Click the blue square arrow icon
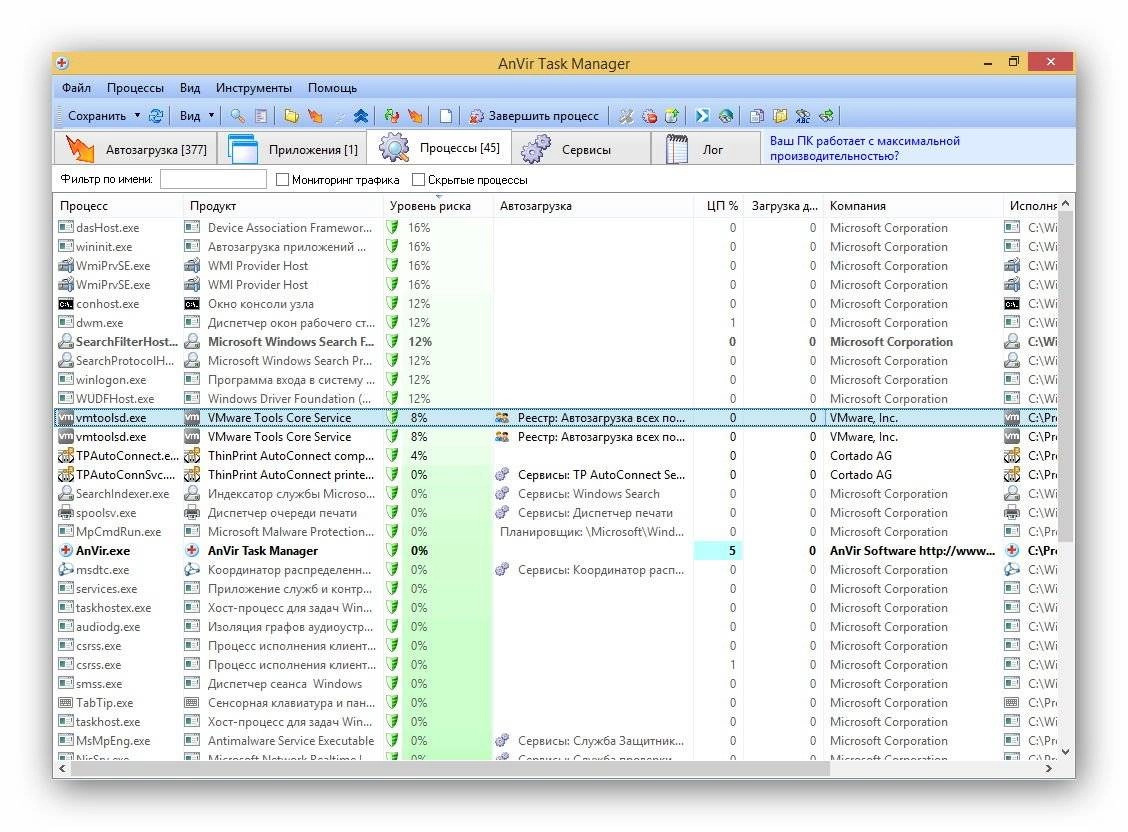Viewport: 1128px width, 832px height. tap(702, 116)
